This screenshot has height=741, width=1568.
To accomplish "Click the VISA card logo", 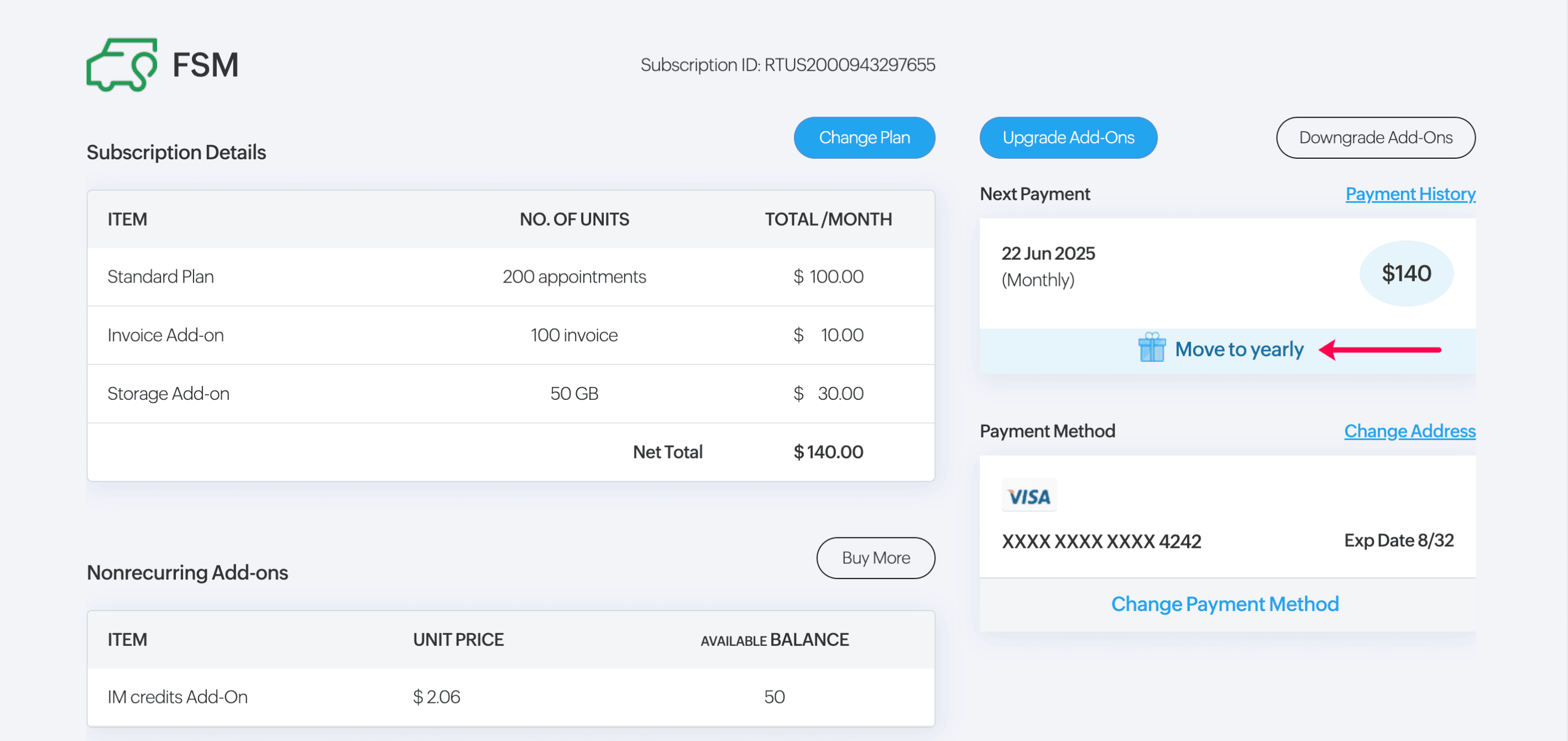I will pos(1029,496).
